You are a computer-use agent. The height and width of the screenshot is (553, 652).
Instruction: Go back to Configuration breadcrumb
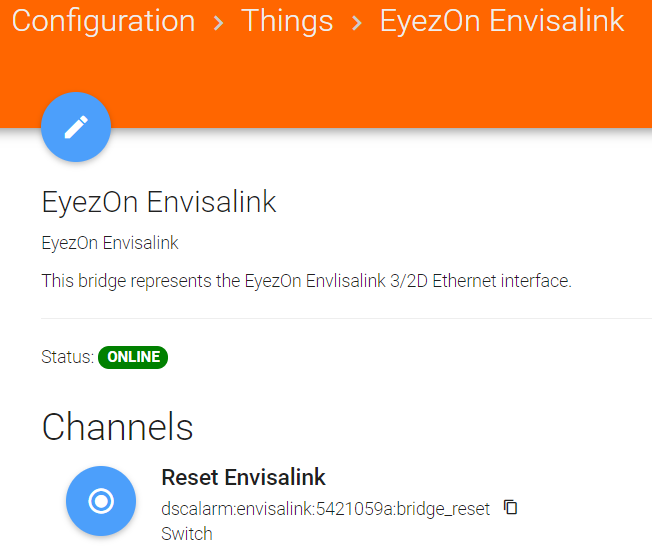pyautogui.click(x=104, y=21)
